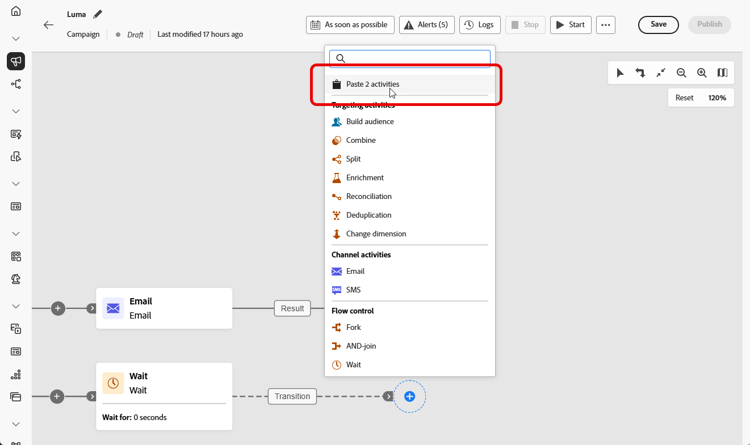
Task: Select Build audience activity
Action: click(x=369, y=122)
